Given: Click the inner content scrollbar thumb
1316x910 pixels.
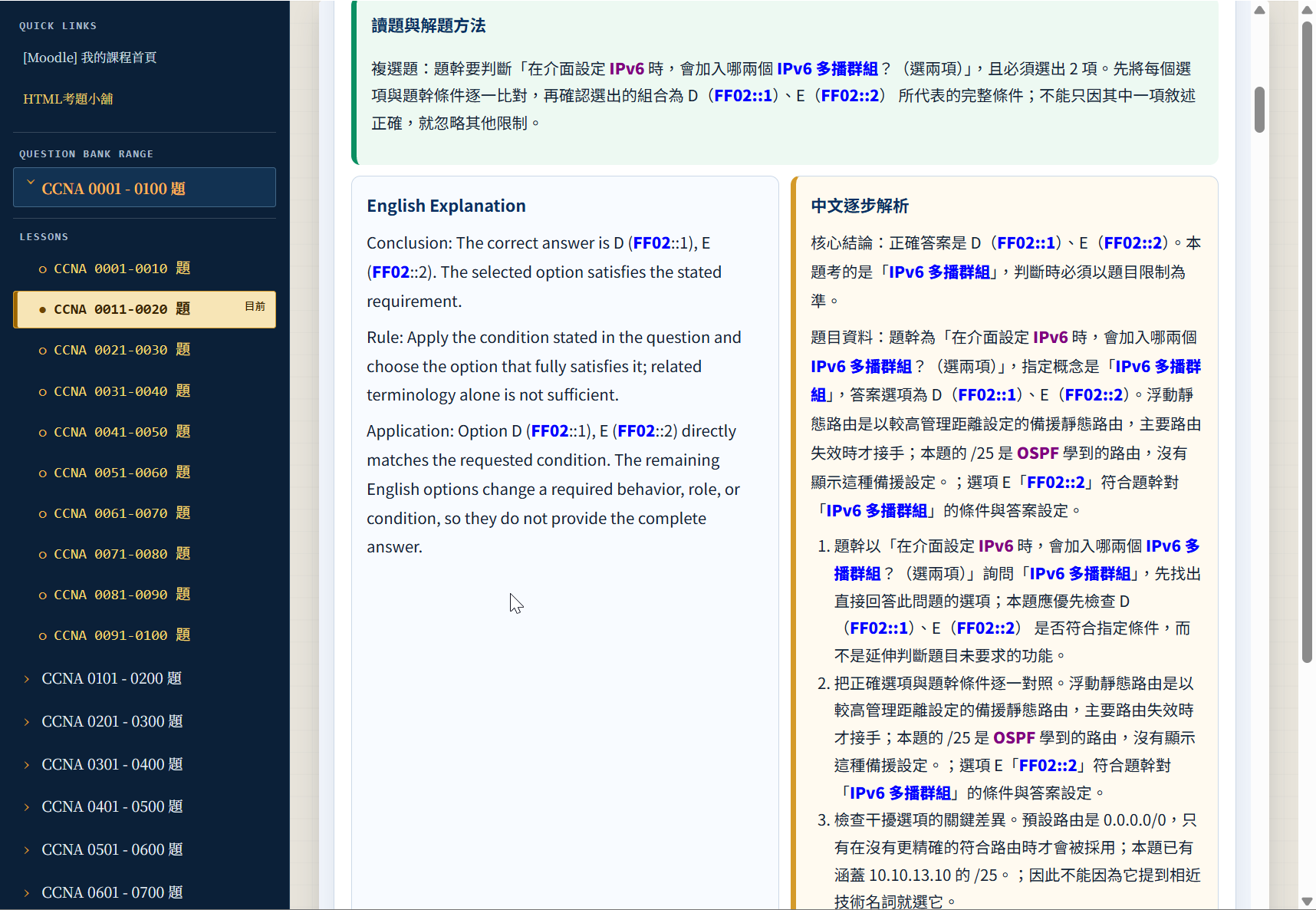Looking at the screenshot, I should 1259,110.
